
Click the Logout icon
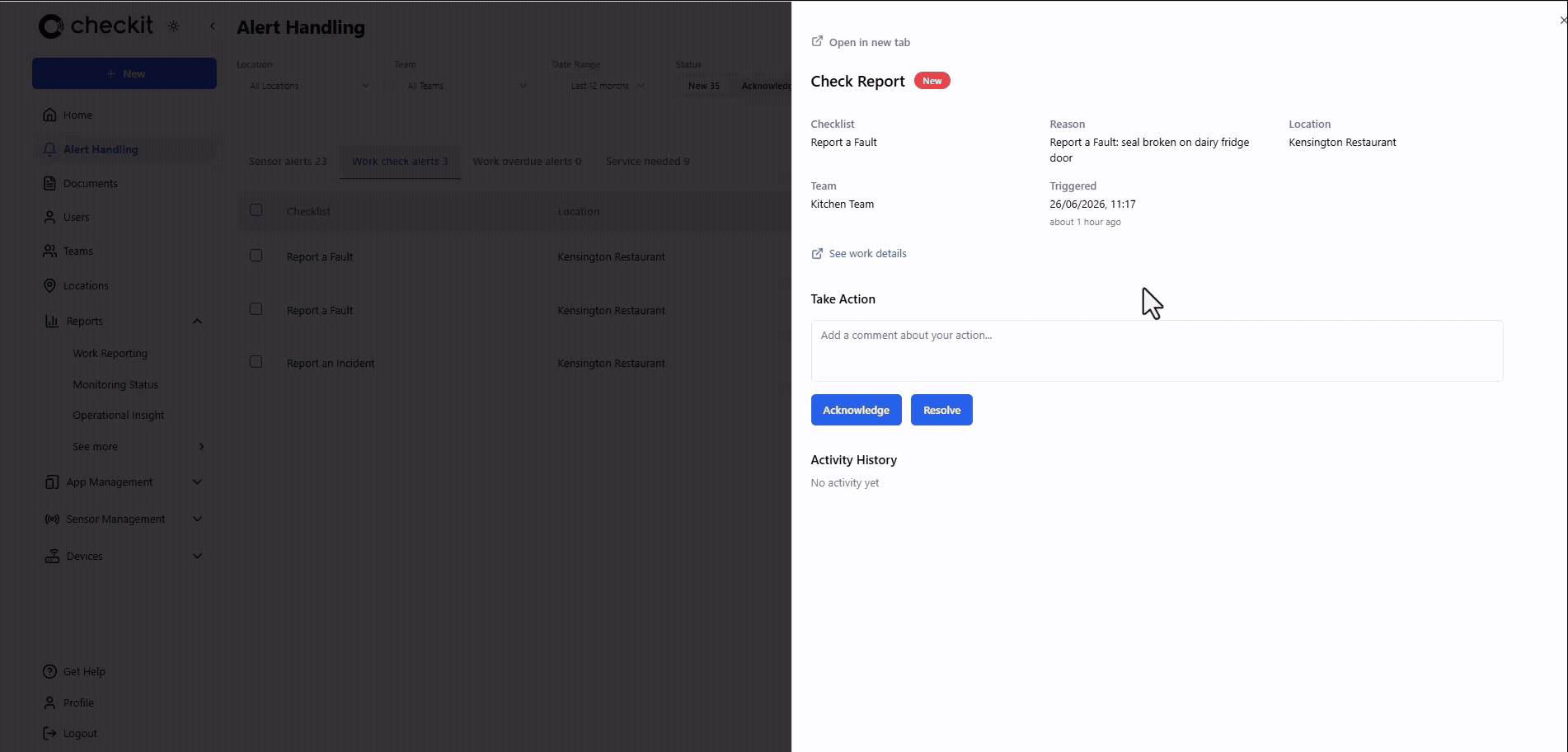(x=50, y=733)
